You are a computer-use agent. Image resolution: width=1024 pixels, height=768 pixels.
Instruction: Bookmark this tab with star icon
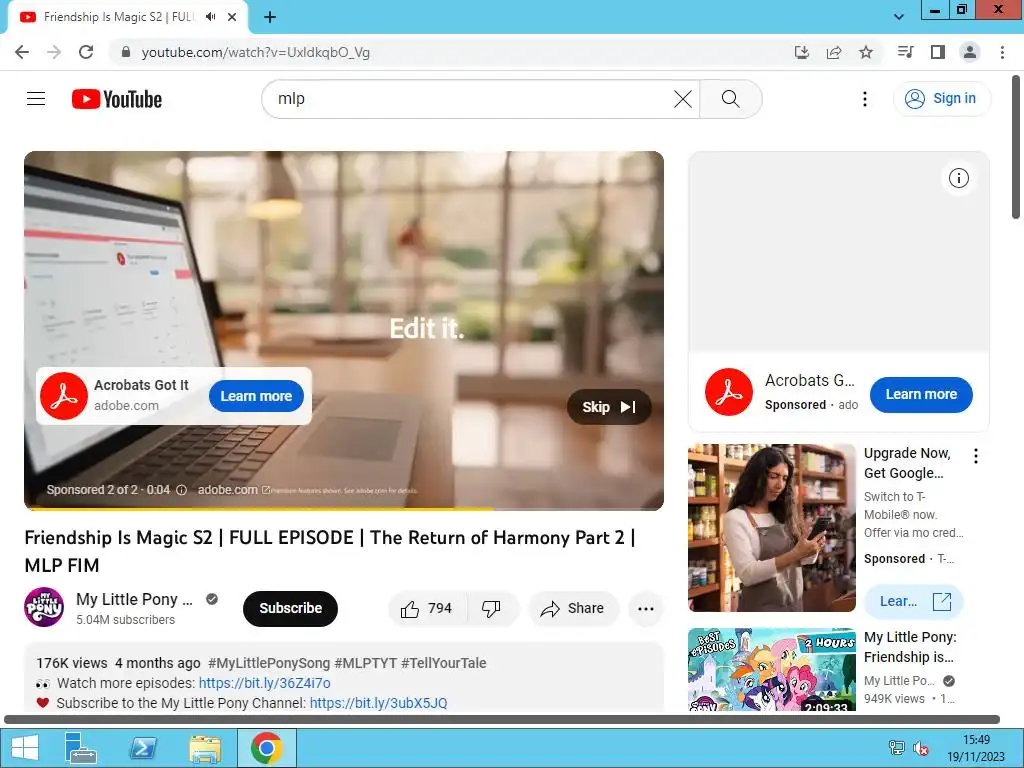tap(865, 52)
